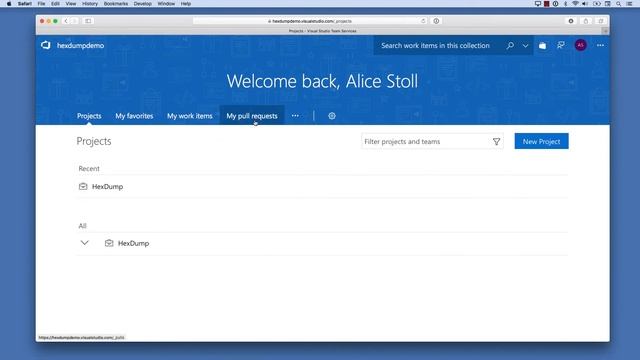Click the Safari extension icon in the toolbar
Screen dimensions: 640x360
point(571,21)
